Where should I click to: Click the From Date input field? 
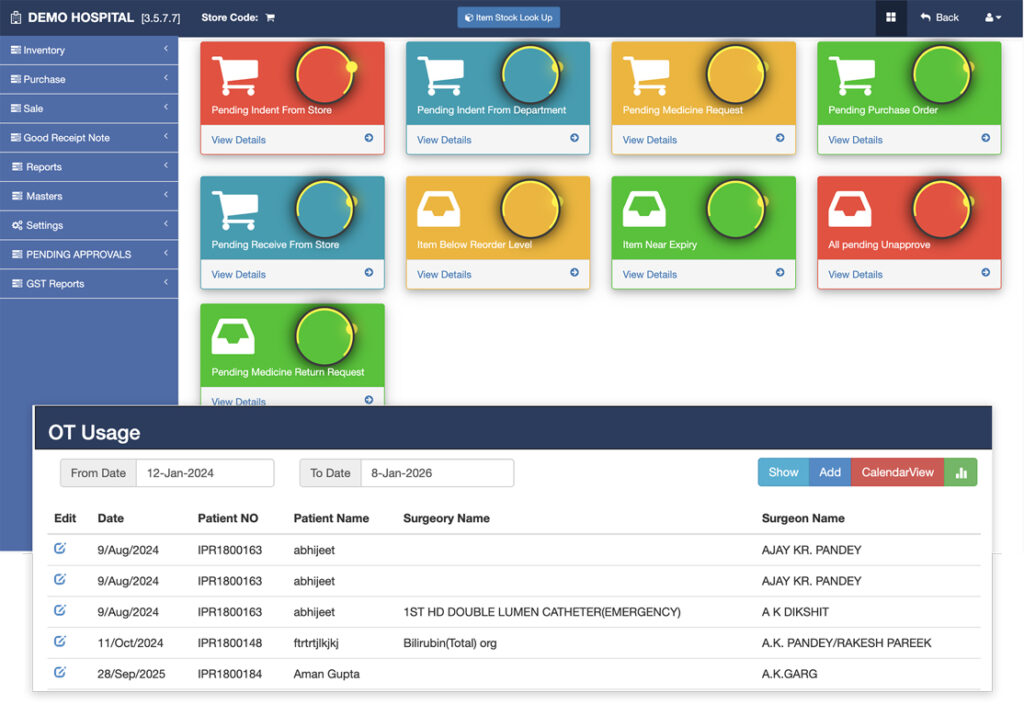204,473
